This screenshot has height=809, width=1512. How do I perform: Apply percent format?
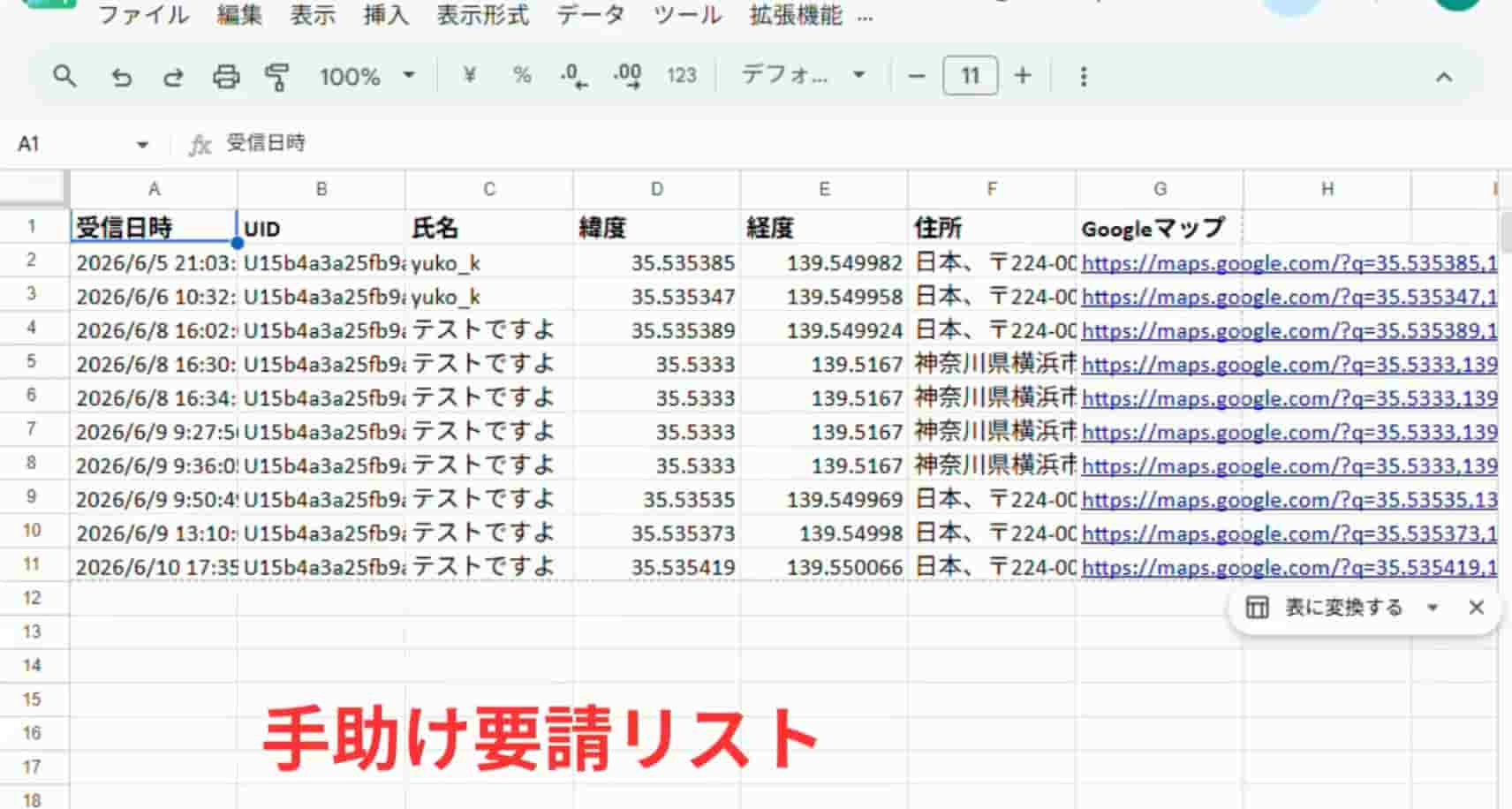tap(522, 76)
